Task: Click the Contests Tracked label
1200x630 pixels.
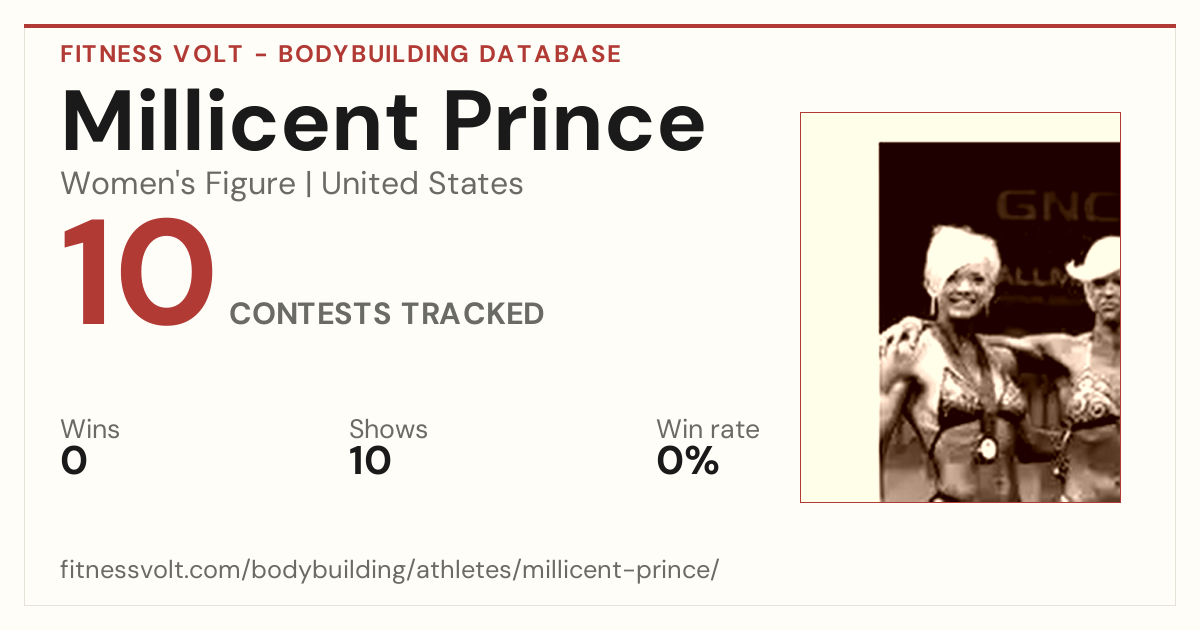Action: pyautogui.click(x=387, y=314)
